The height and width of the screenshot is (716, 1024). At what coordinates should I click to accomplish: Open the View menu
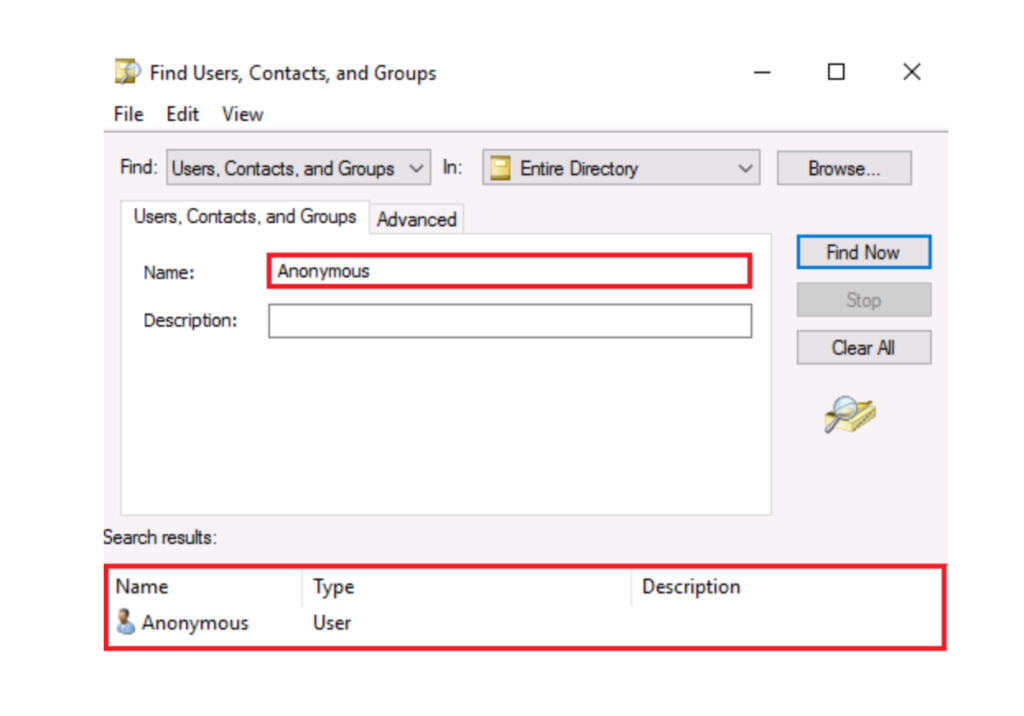click(x=243, y=114)
